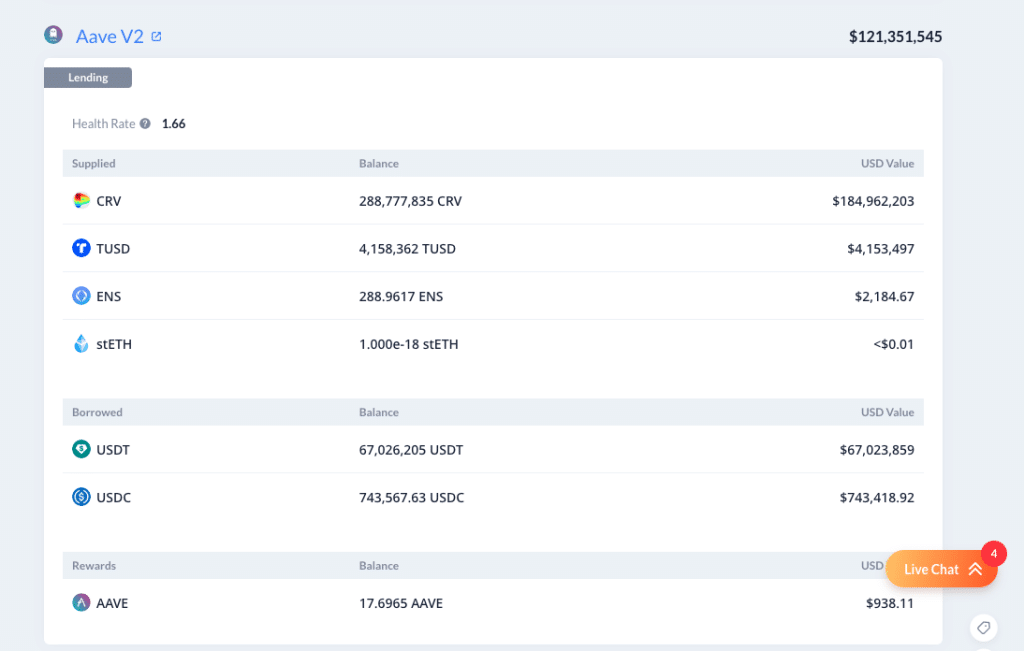1024x651 pixels.
Task: Click the Health Rate value 1.66
Action: point(174,123)
